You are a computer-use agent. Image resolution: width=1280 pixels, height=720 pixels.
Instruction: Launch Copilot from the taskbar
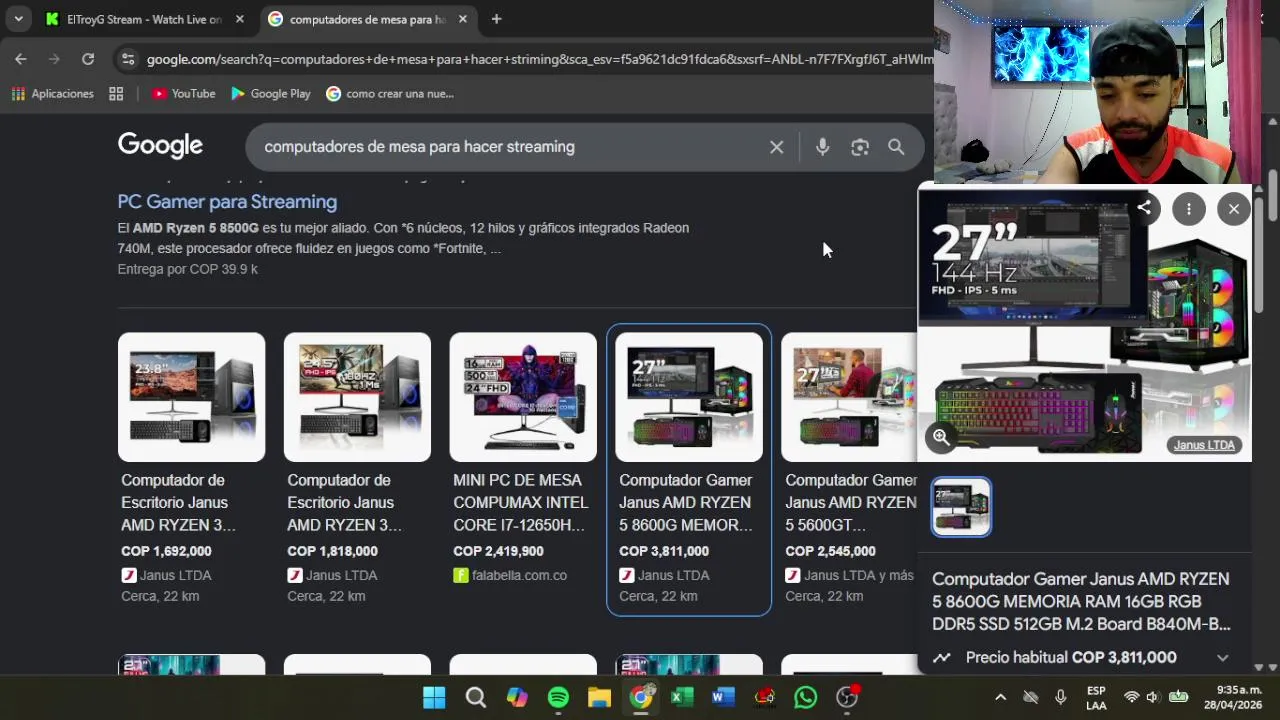pos(517,697)
